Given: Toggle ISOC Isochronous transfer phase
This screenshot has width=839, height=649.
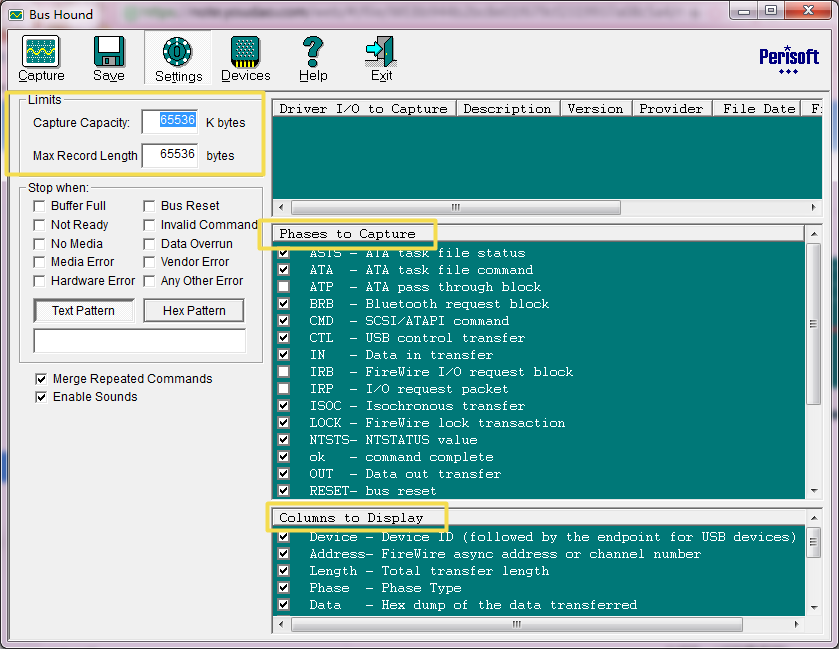Looking at the screenshot, I should click(284, 406).
